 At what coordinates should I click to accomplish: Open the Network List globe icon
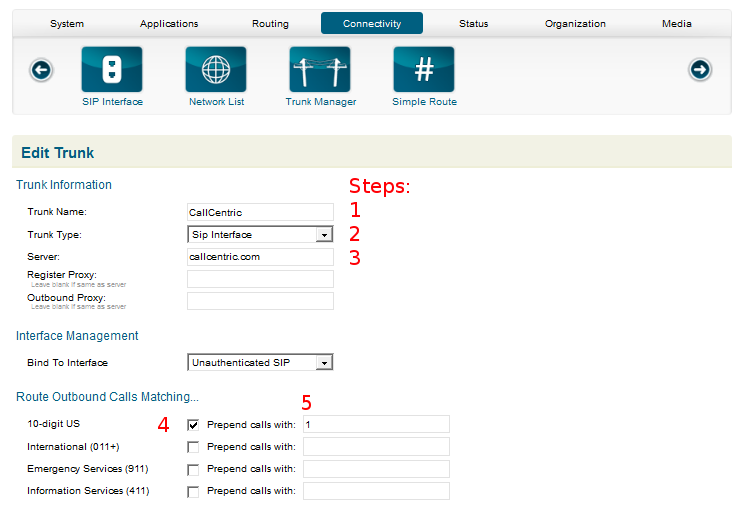pos(216,70)
